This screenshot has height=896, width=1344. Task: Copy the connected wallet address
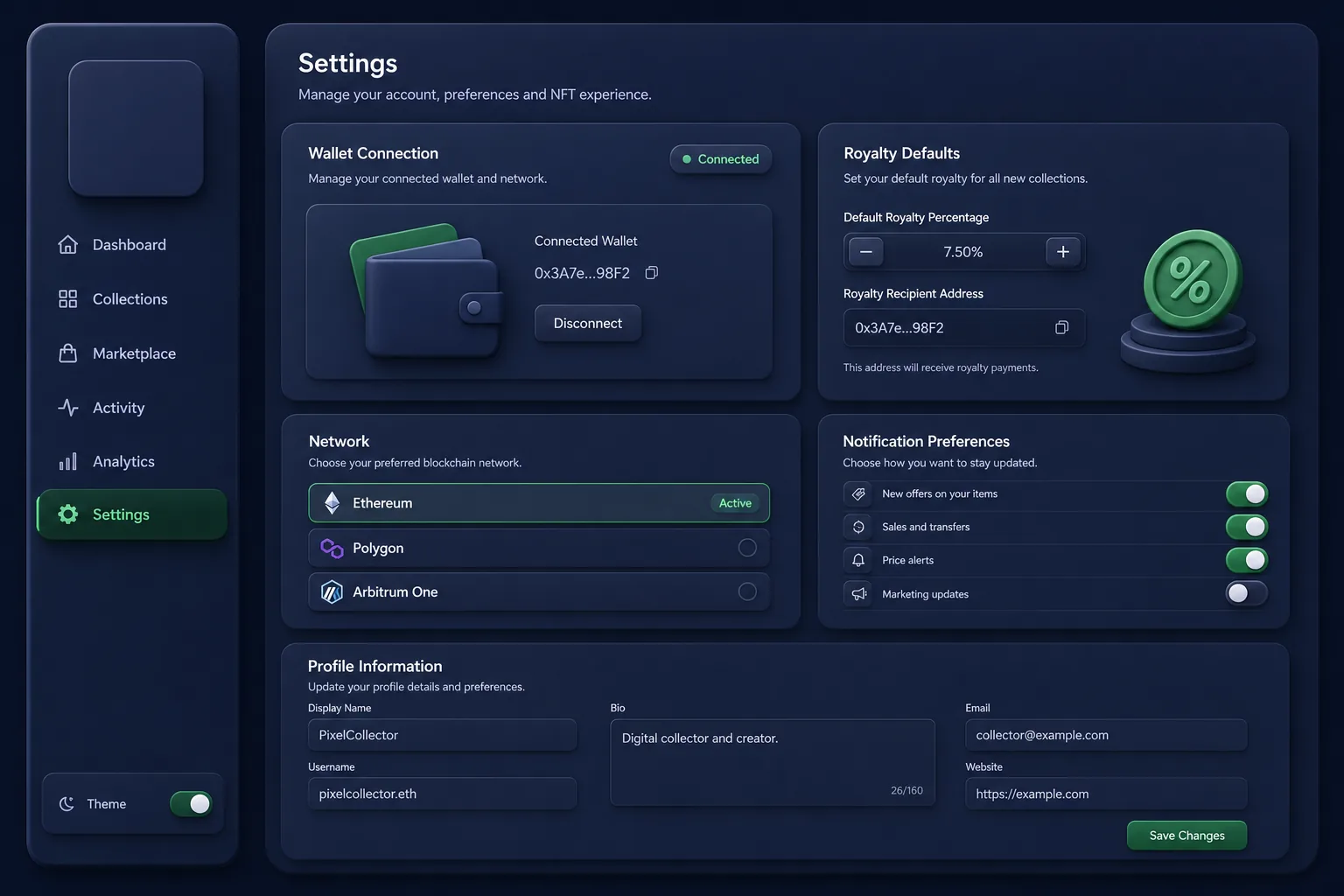point(652,273)
